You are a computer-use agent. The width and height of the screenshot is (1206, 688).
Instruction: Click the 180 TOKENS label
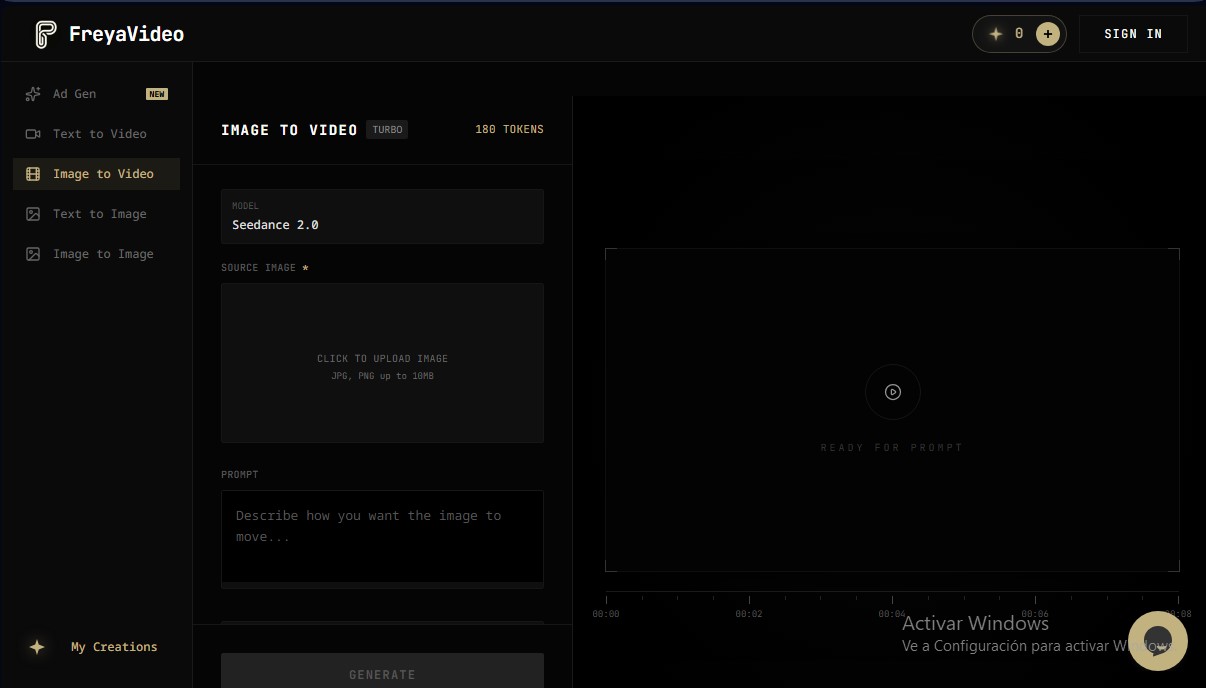(510, 129)
